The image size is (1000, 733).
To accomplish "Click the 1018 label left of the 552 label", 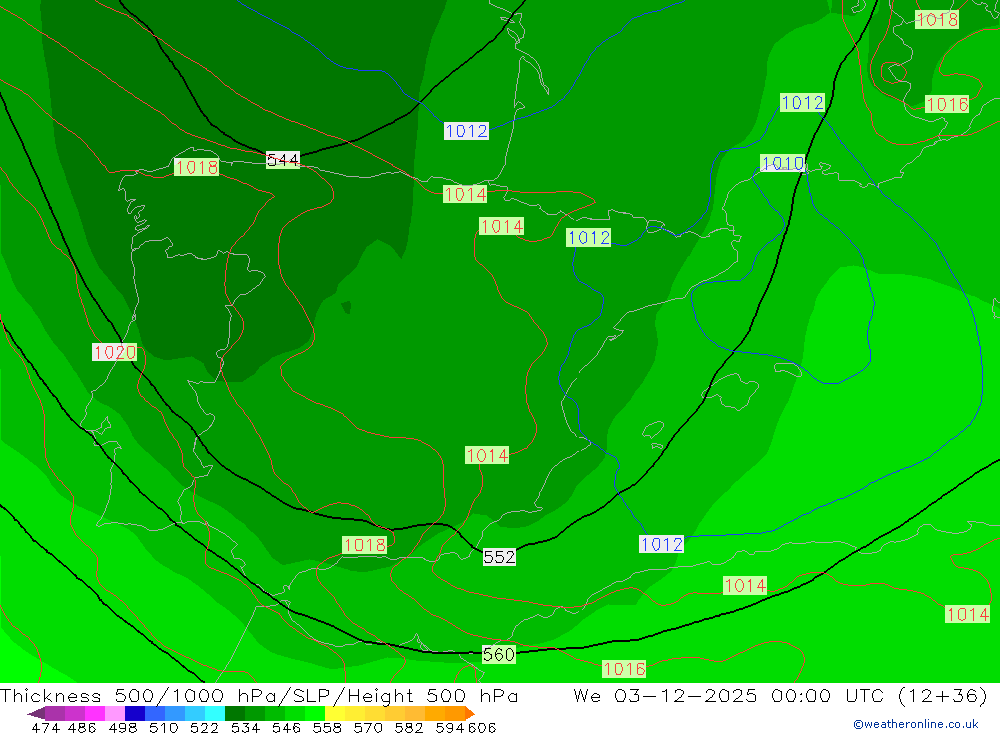I will coord(365,545).
